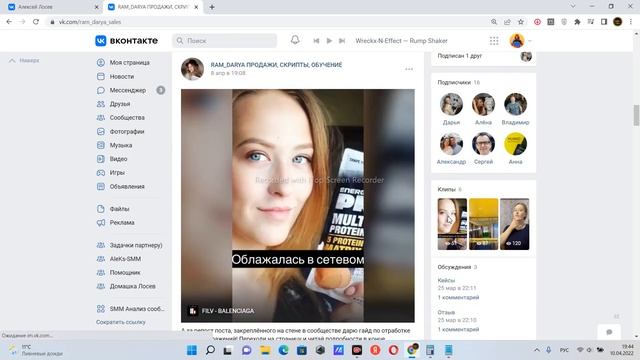Open the middle yellow clip thumbnail
Image resolution: width=640 pixels, height=360 pixels.
483,224
